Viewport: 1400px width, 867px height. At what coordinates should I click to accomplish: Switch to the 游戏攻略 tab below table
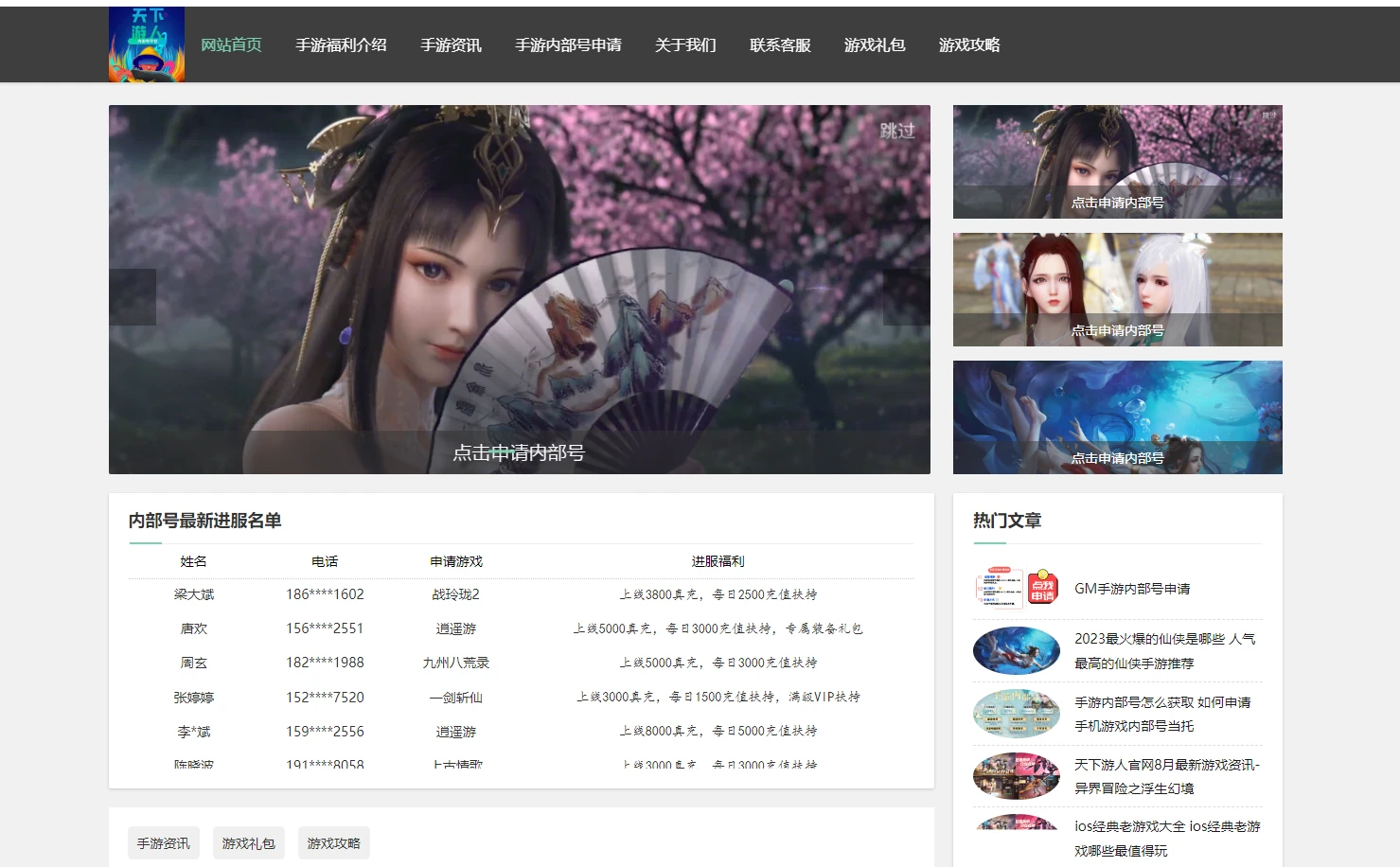pyautogui.click(x=334, y=843)
